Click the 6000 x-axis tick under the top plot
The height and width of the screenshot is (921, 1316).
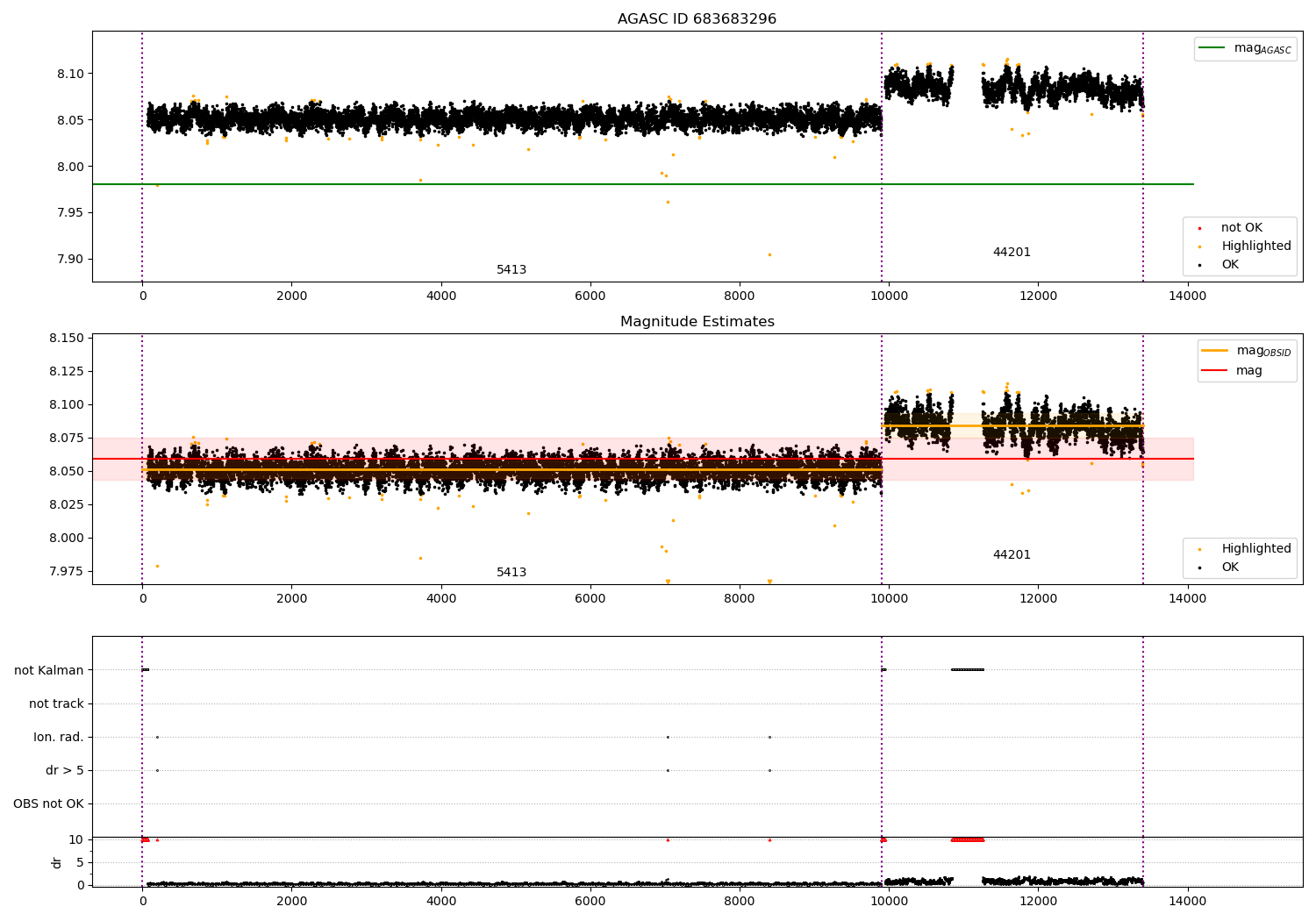point(590,296)
